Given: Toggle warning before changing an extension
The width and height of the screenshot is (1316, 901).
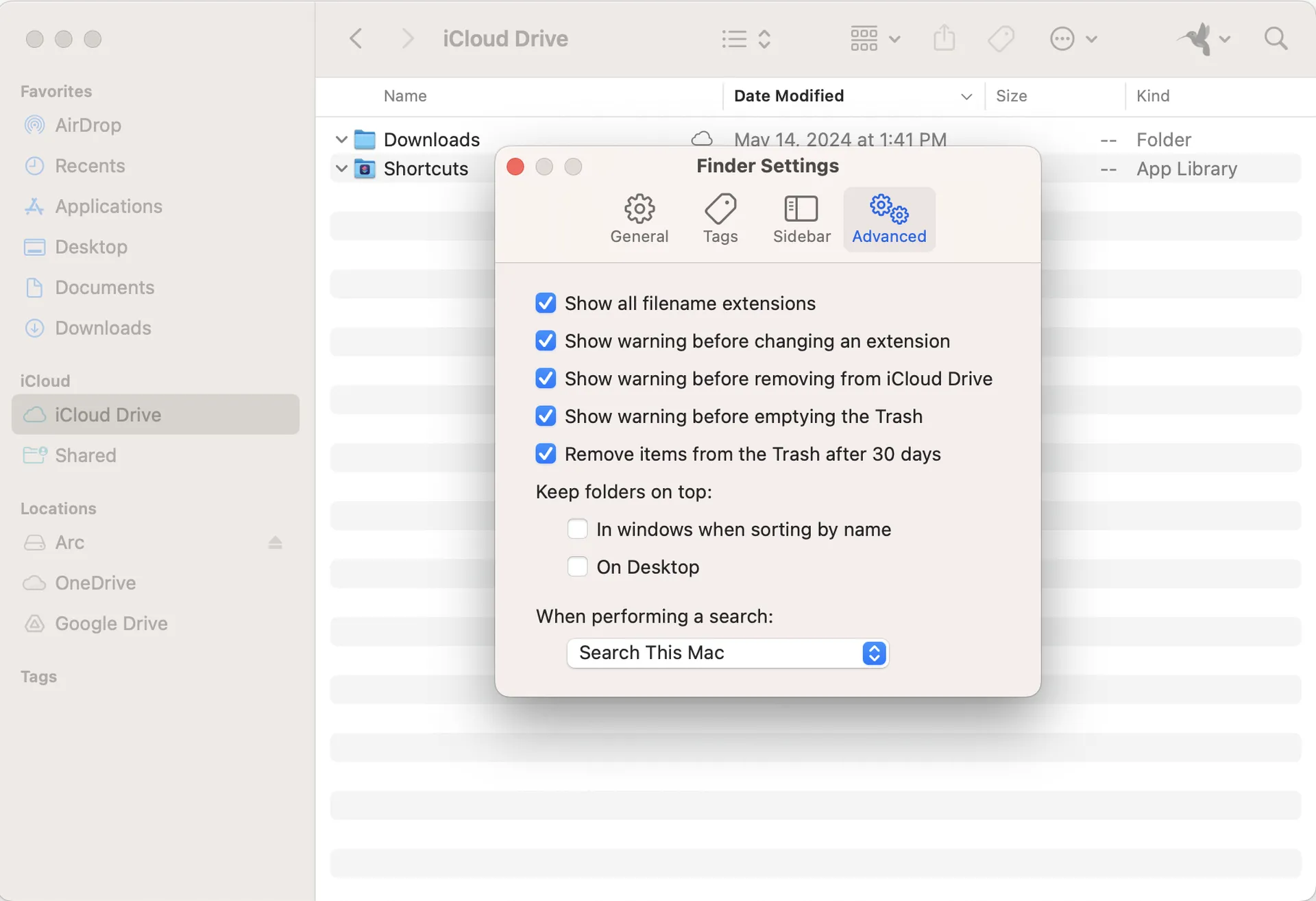Looking at the screenshot, I should (x=546, y=341).
